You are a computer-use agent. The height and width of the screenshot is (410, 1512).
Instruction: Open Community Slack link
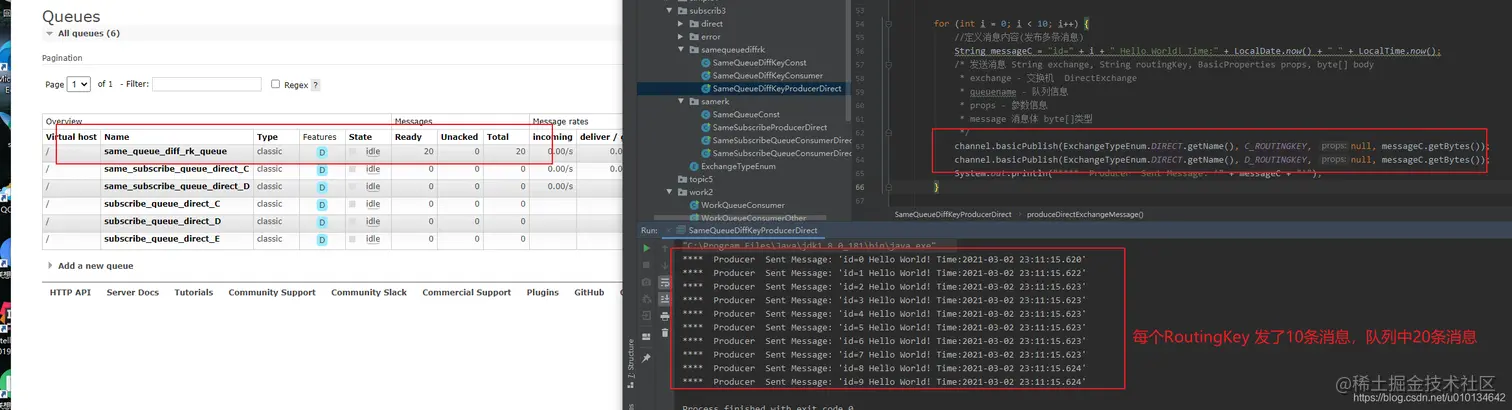pyautogui.click(x=370, y=293)
